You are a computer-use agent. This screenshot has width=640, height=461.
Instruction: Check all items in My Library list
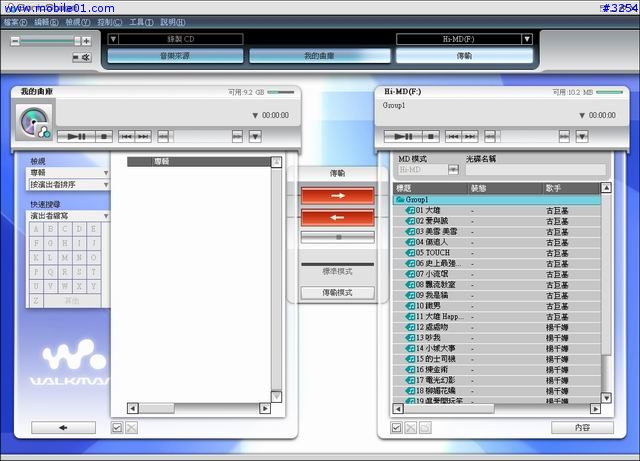tap(117, 428)
